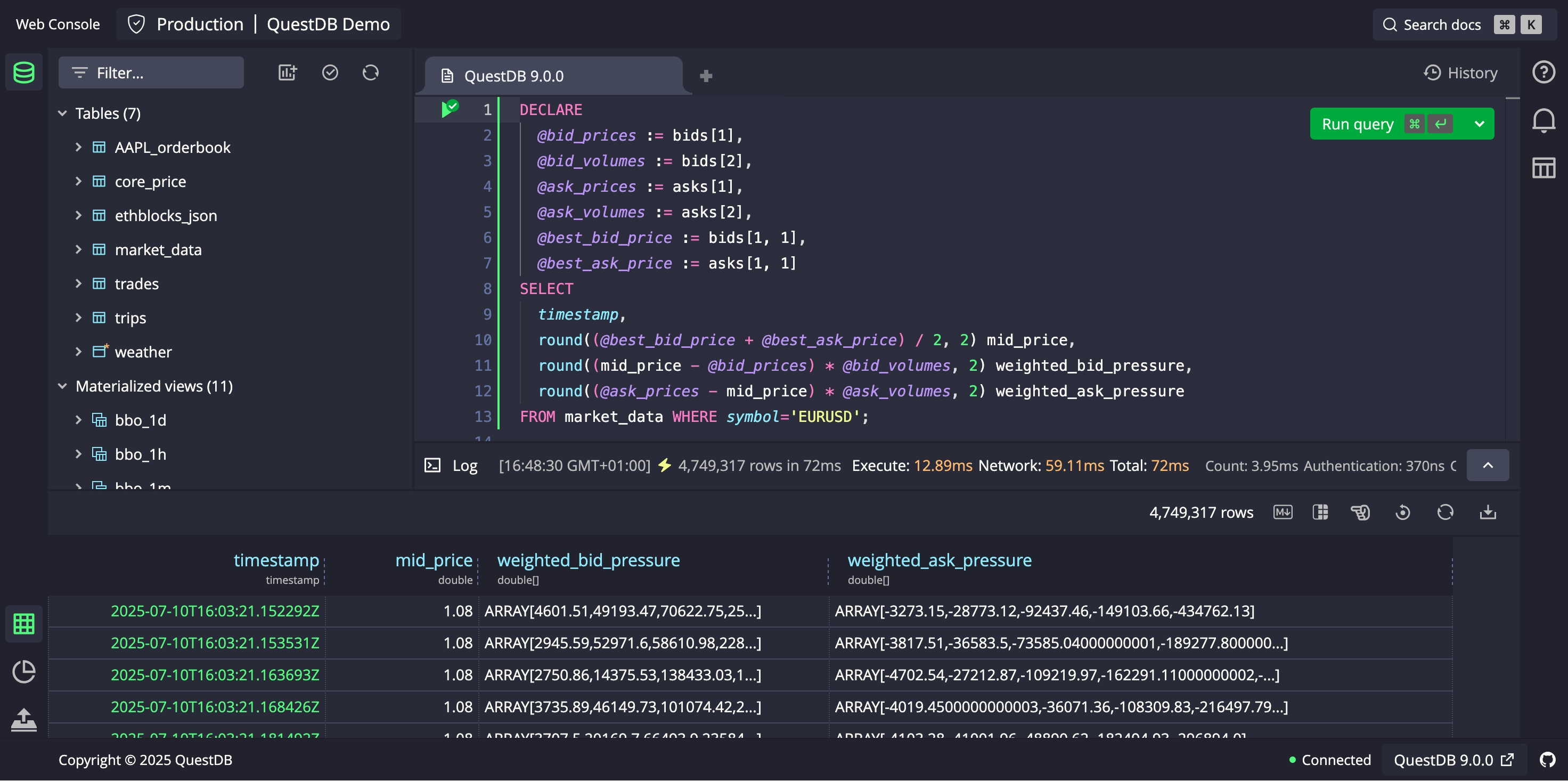The image size is (1568, 781).
Task: Refresh the tables list in sidebar
Action: pos(371,73)
